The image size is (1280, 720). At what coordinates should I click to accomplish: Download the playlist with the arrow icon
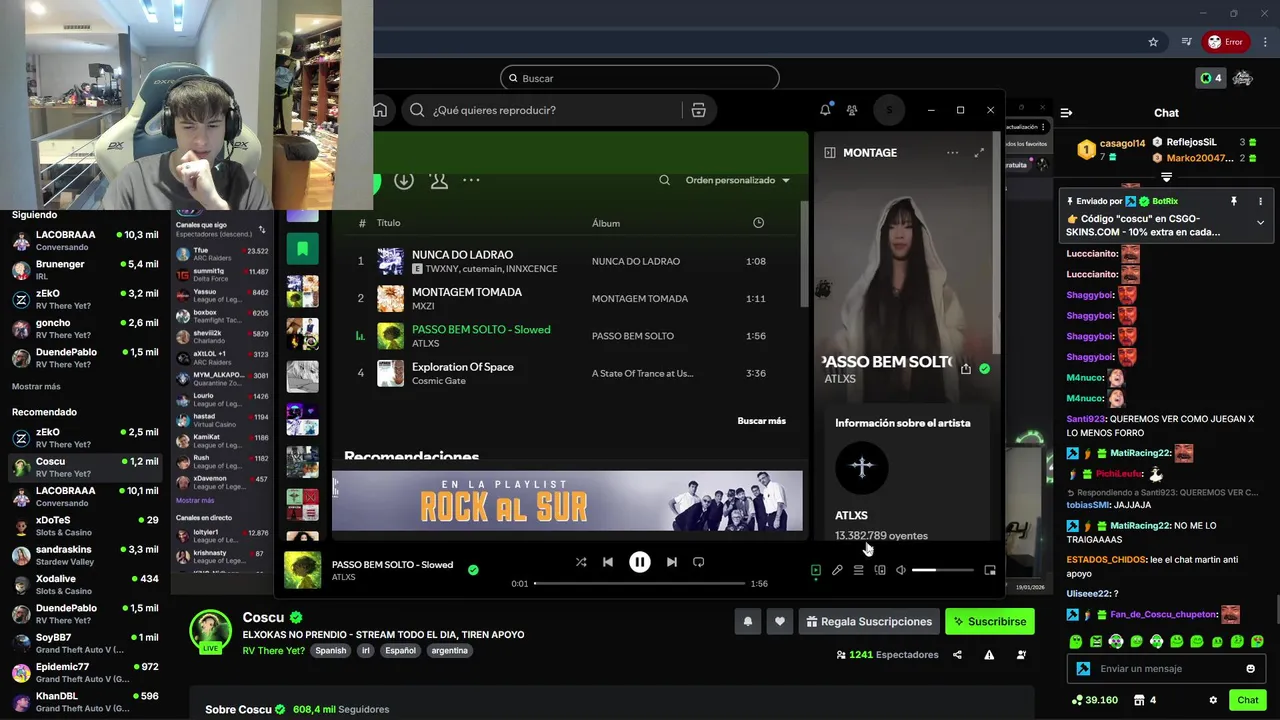click(404, 180)
